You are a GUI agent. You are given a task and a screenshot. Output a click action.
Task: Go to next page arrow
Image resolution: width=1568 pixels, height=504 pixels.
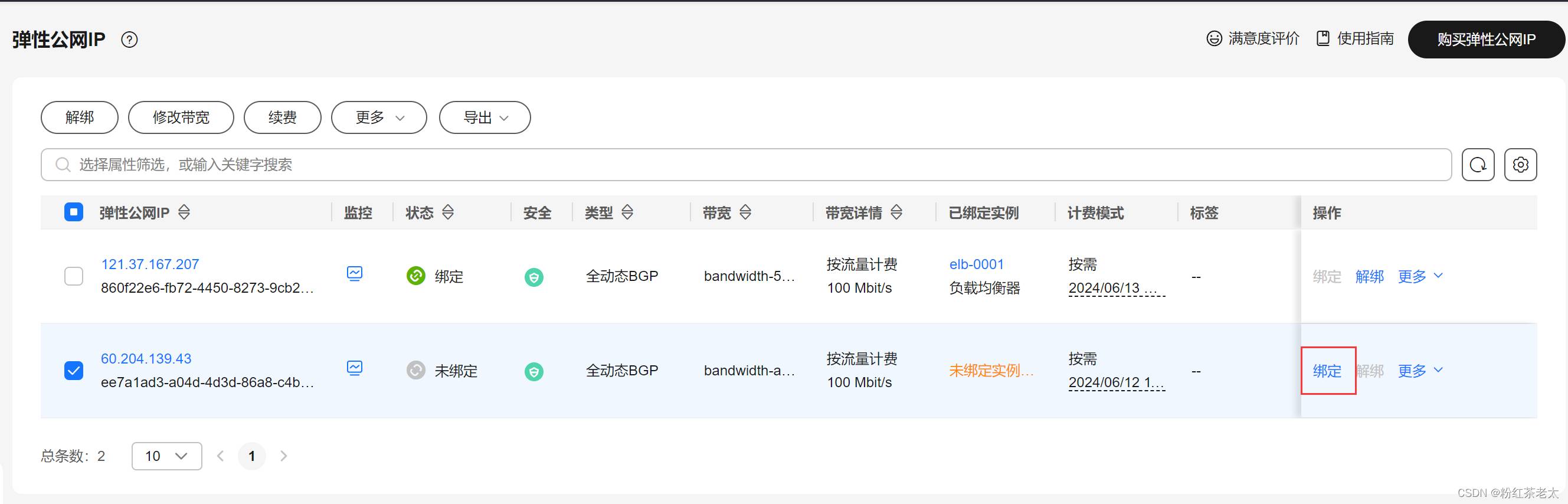[284, 456]
